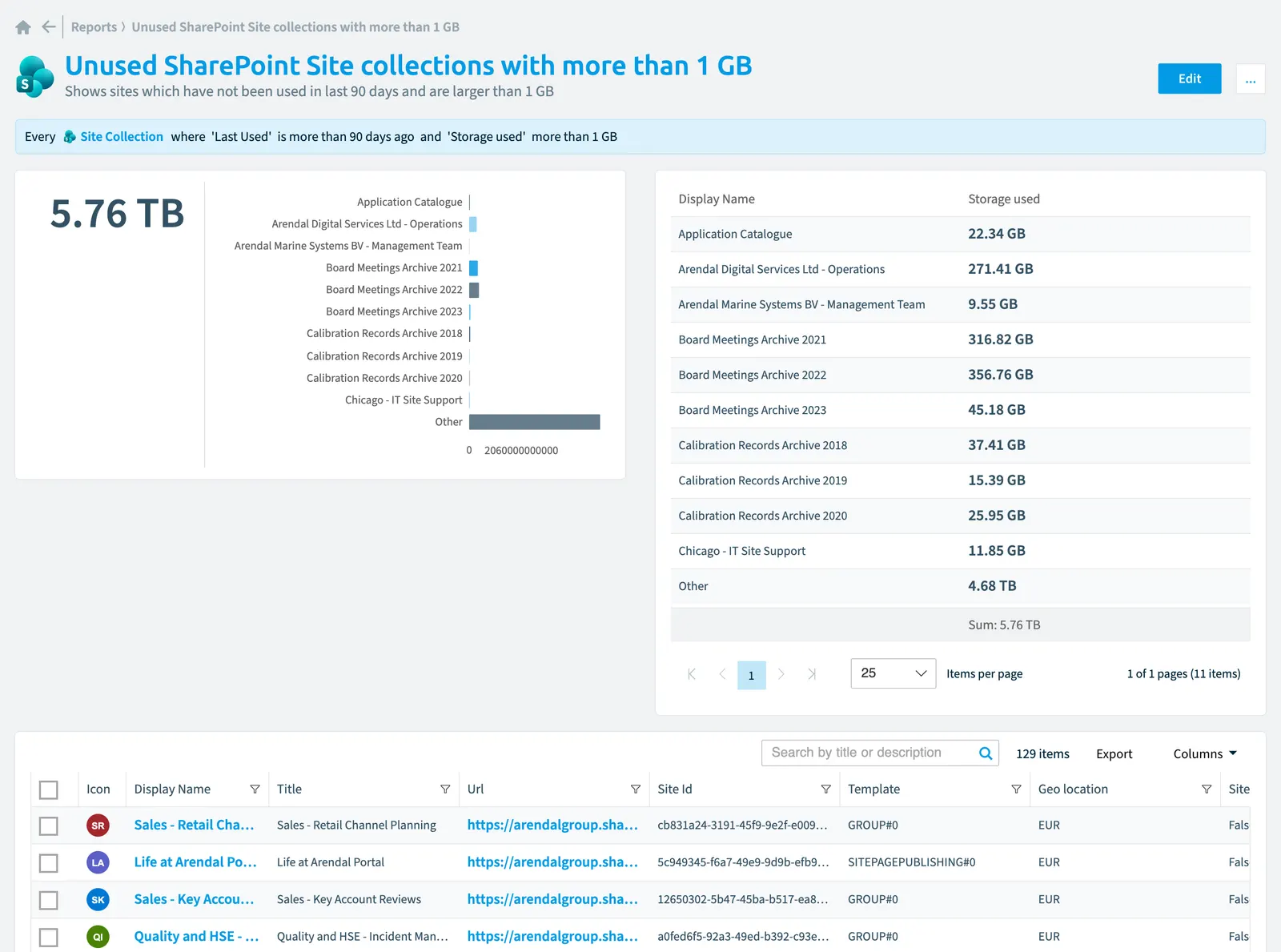Open the Url column filter
Image resolution: width=1281 pixels, height=952 pixels.
(x=636, y=789)
